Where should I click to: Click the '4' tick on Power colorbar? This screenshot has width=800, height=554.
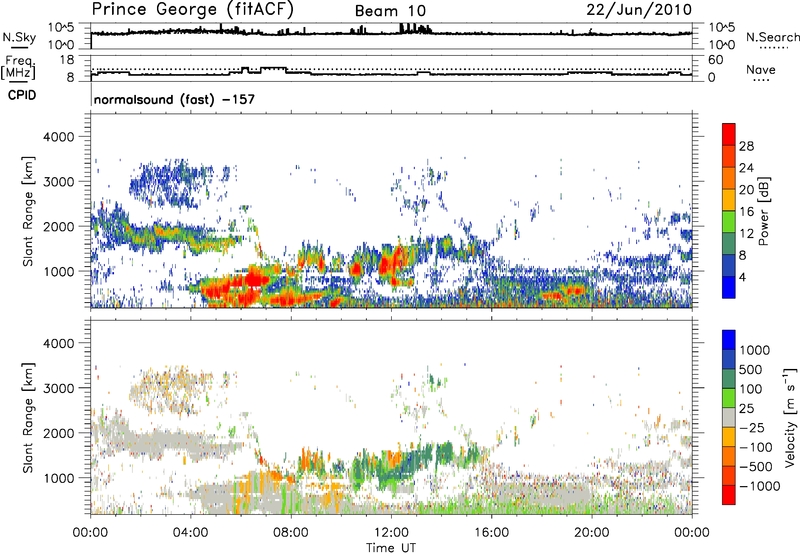[742, 277]
